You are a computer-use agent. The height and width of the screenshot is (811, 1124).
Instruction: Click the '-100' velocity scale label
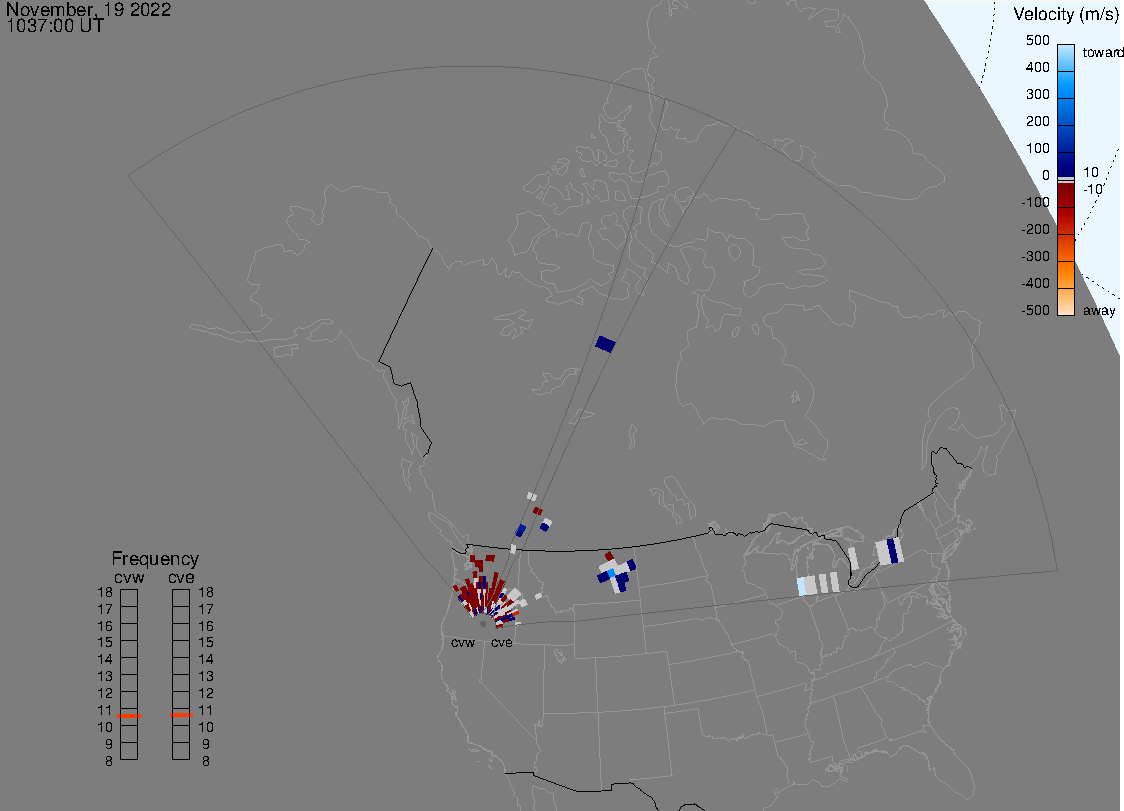(x=1035, y=202)
